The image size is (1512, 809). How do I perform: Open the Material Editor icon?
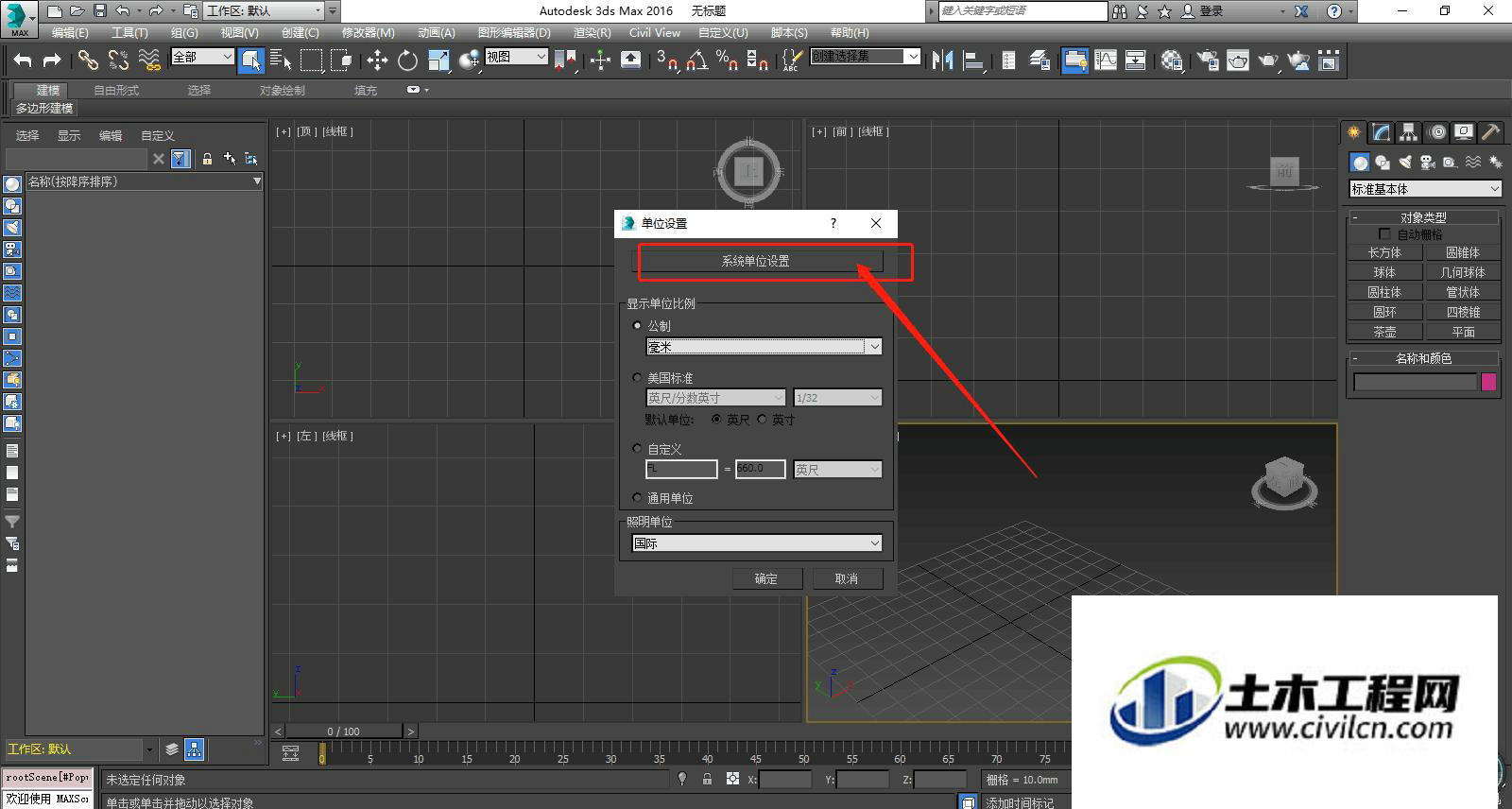(x=1172, y=60)
